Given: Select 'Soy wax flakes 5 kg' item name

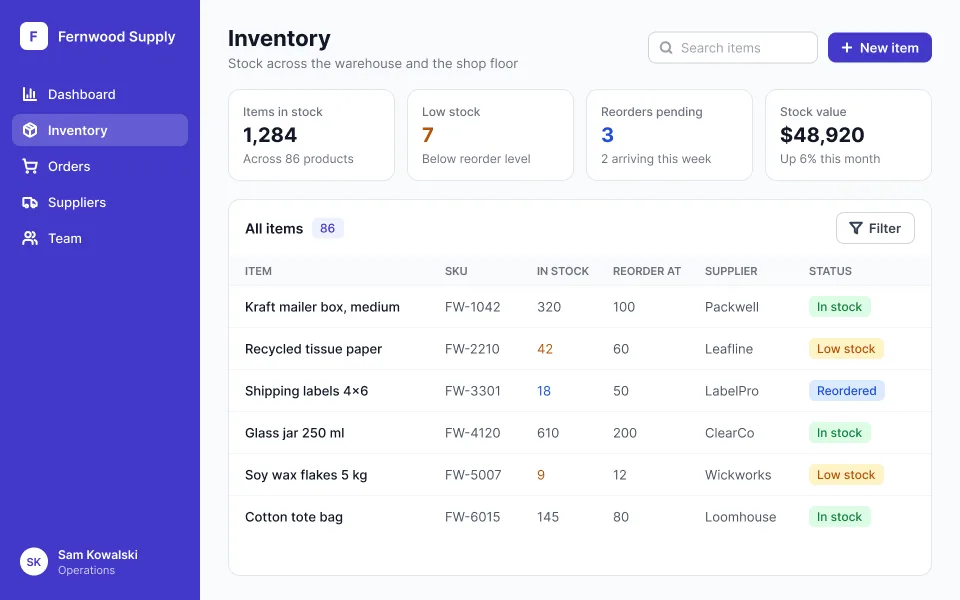Looking at the screenshot, I should click(306, 475).
